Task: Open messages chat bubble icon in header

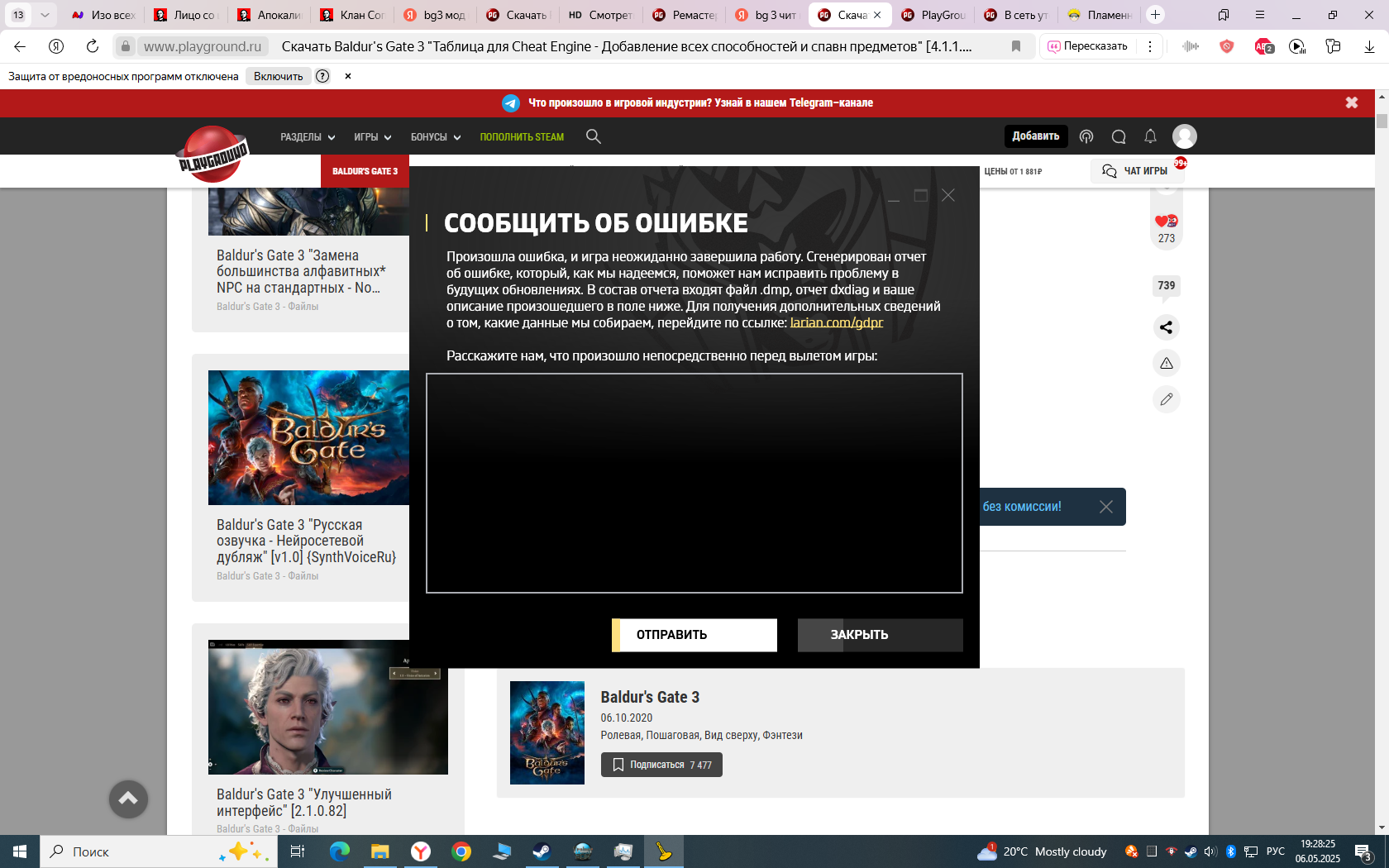Action: (1119, 136)
